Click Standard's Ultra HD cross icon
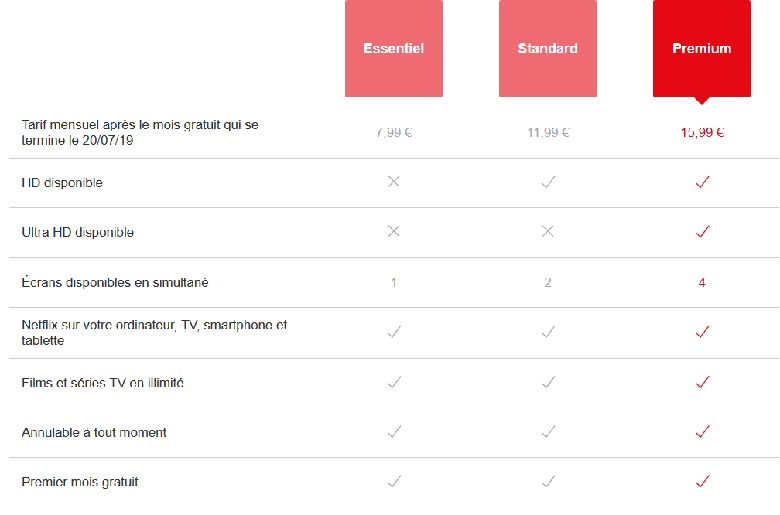Image resolution: width=780 pixels, height=515 pixels. pos(548,232)
